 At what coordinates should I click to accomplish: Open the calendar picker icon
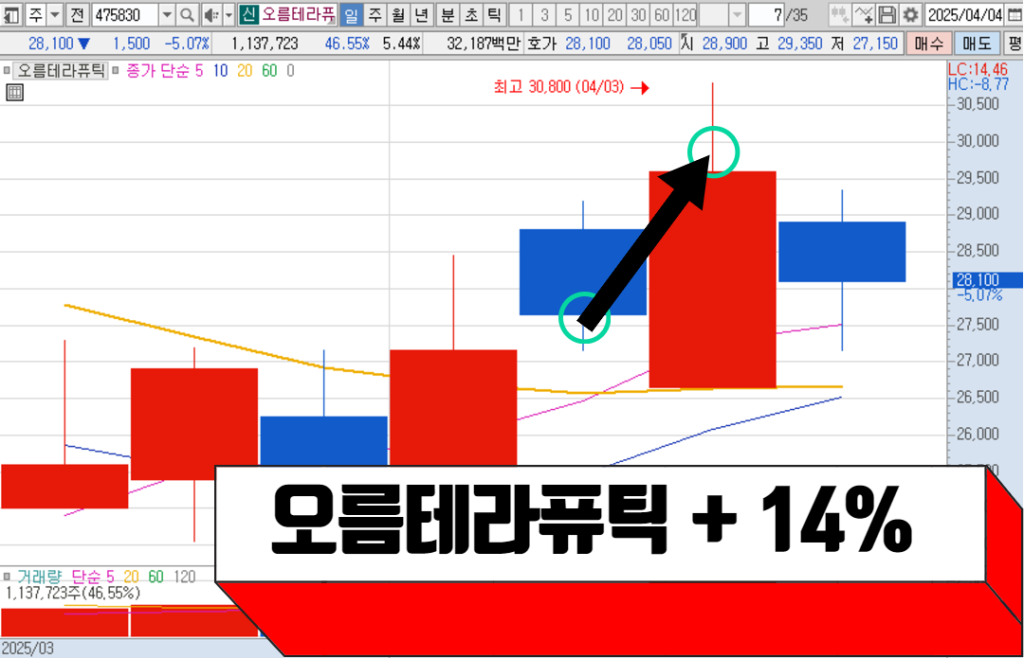pos(1014,14)
